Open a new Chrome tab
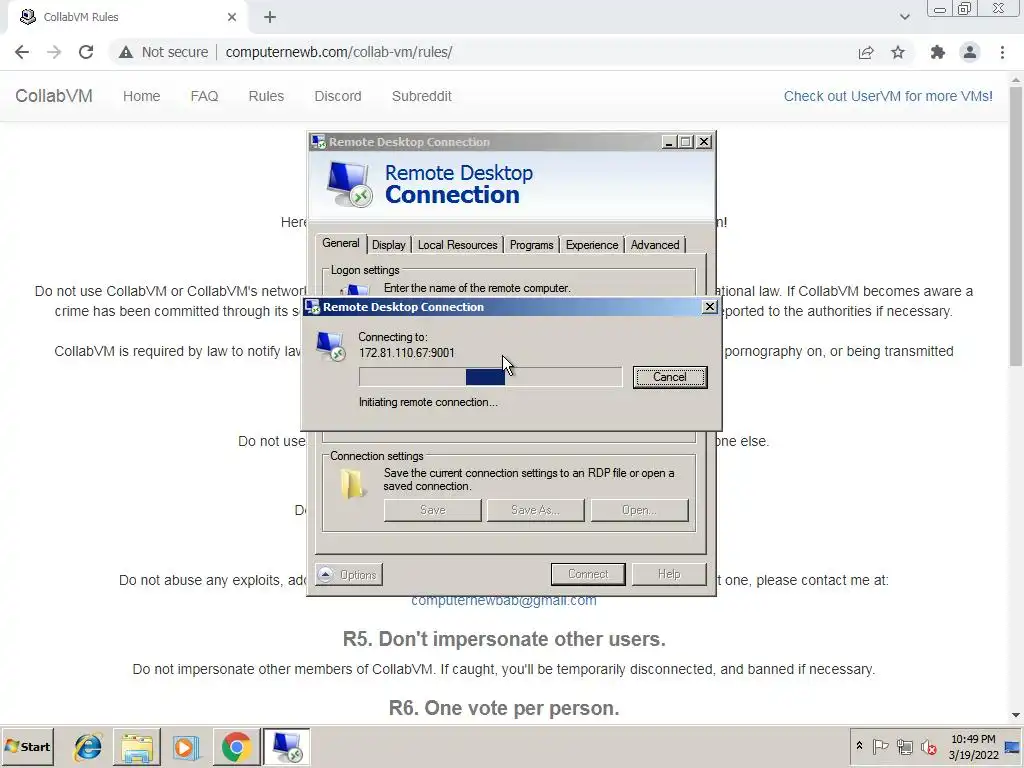Viewport: 1024px width, 768px height. (270, 17)
